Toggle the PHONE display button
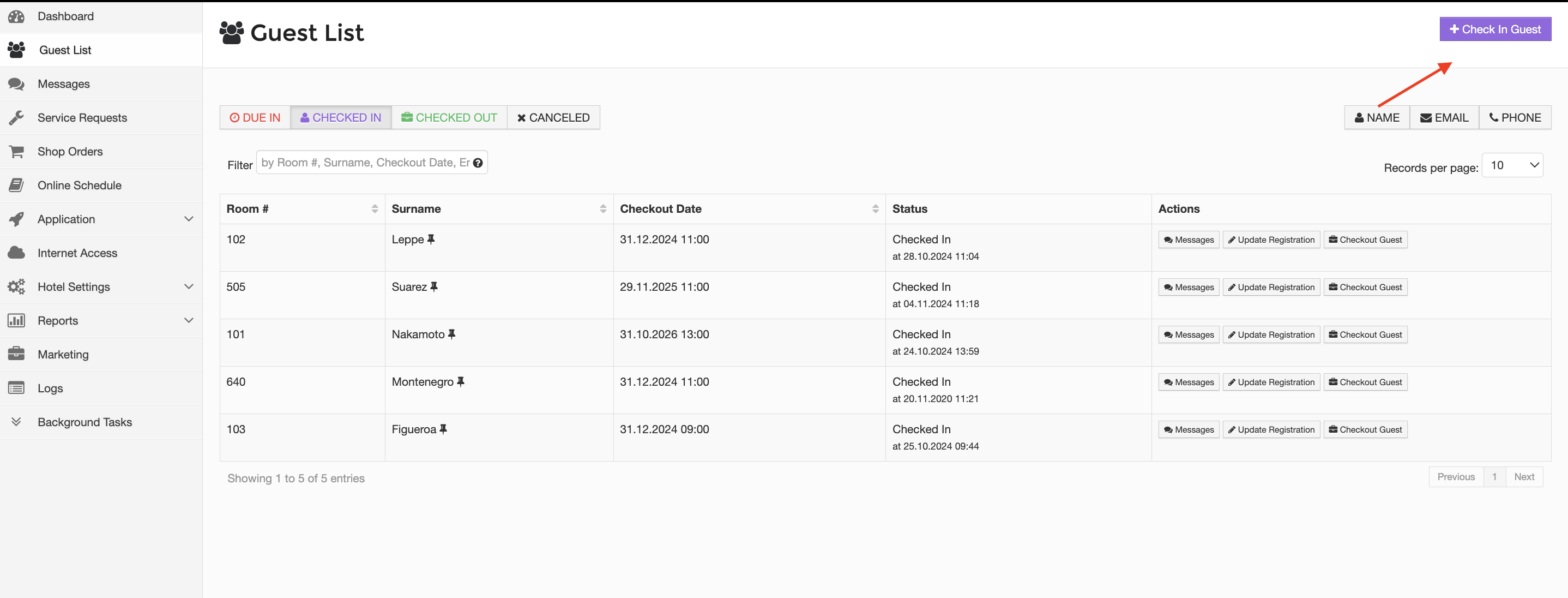The height and width of the screenshot is (598, 1568). pos(1515,117)
